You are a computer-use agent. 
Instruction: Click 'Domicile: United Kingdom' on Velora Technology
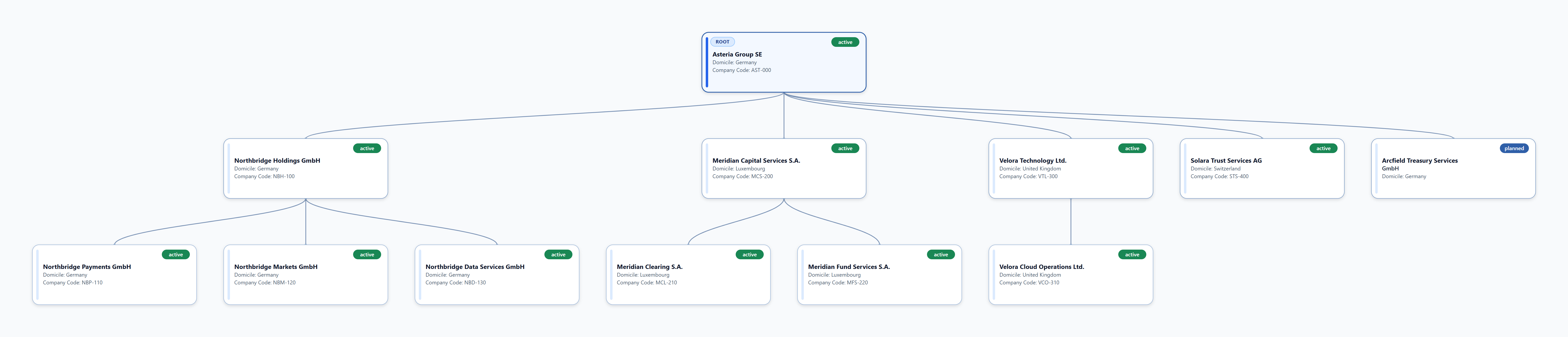(x=1030, y=168)
